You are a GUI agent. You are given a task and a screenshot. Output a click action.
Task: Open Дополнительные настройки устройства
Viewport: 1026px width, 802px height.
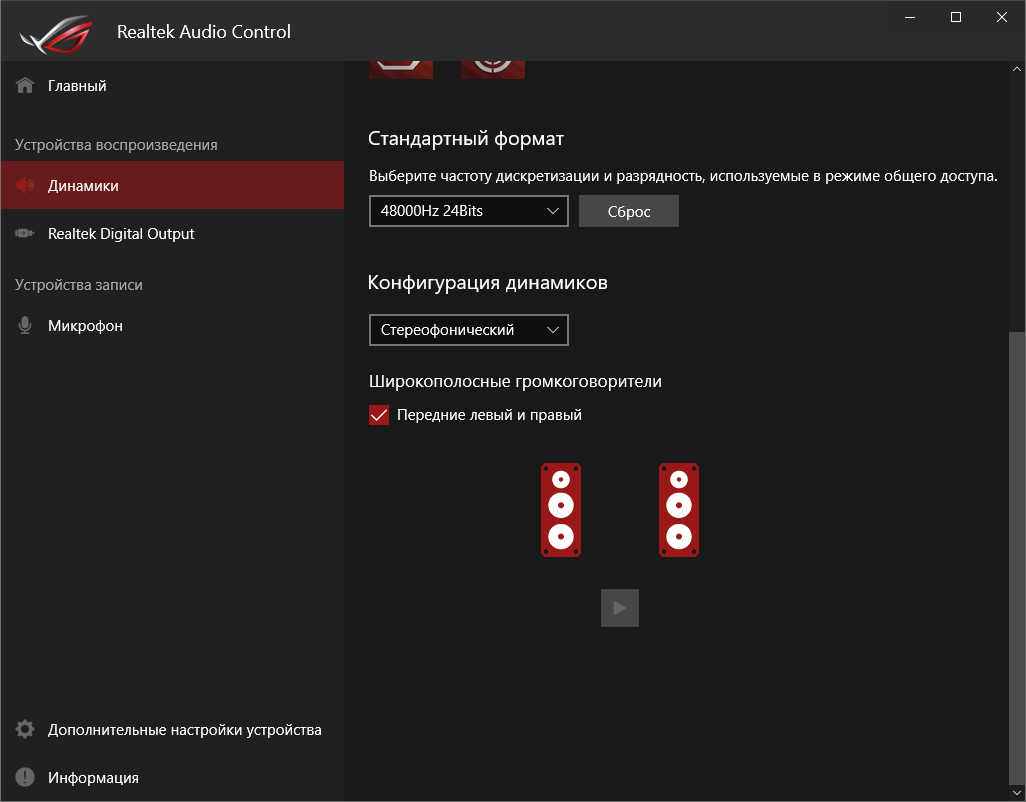pyautogui.click(x=184, y=730)
